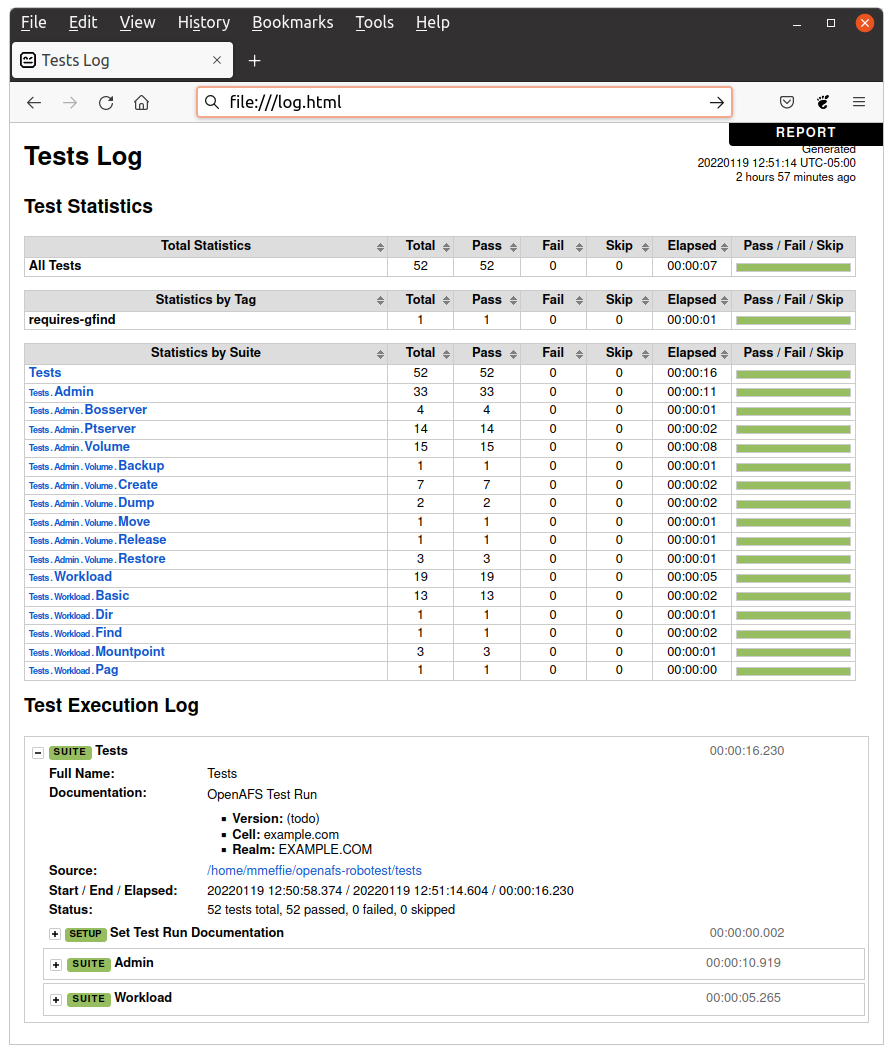Expand the Workload suite in execution log
Viewport: 893px width, 1054px height.
click(x=56, y=1000)
